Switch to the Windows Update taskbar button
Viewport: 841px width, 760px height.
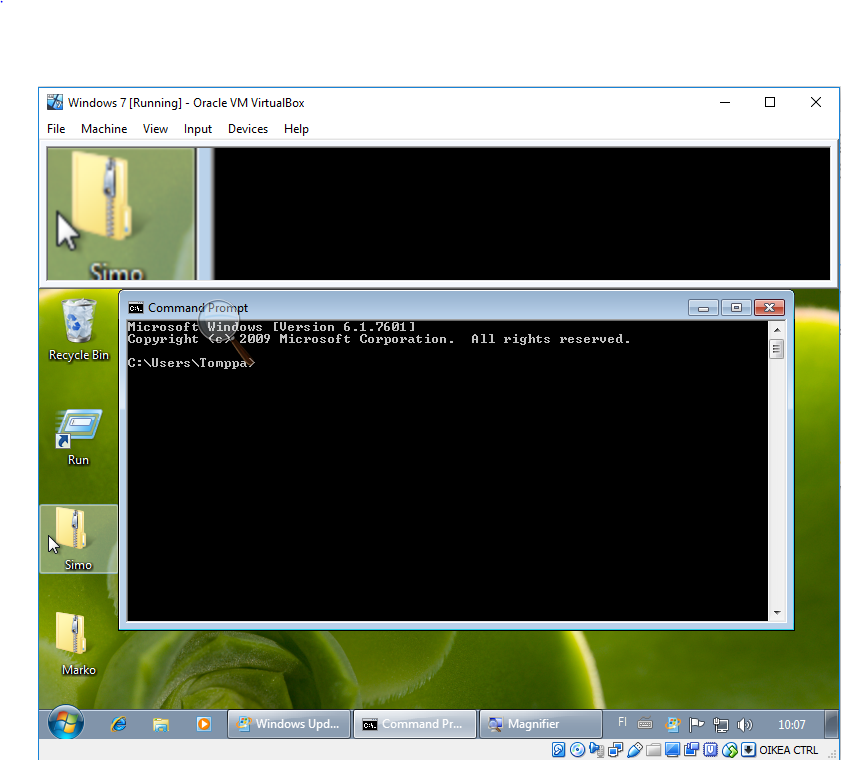tap(289, 724)
